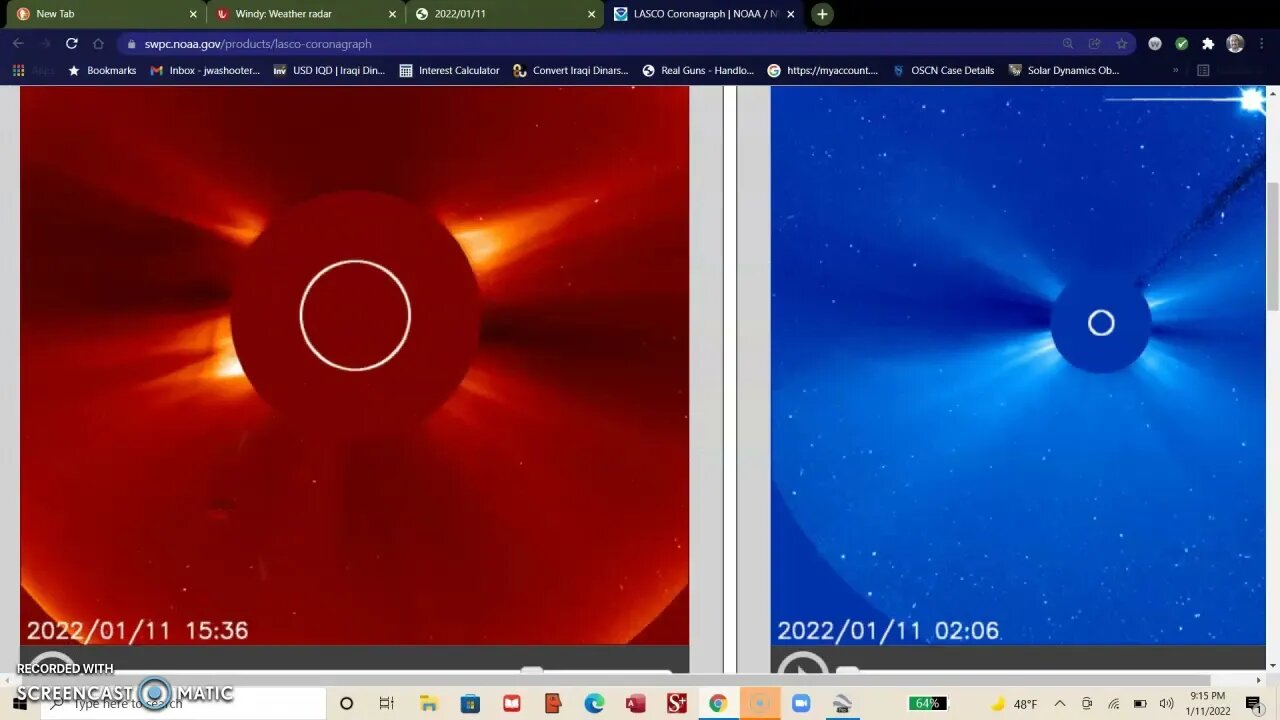
Task: Open the USD IQD bookmark
Action: tap(329, 71)
